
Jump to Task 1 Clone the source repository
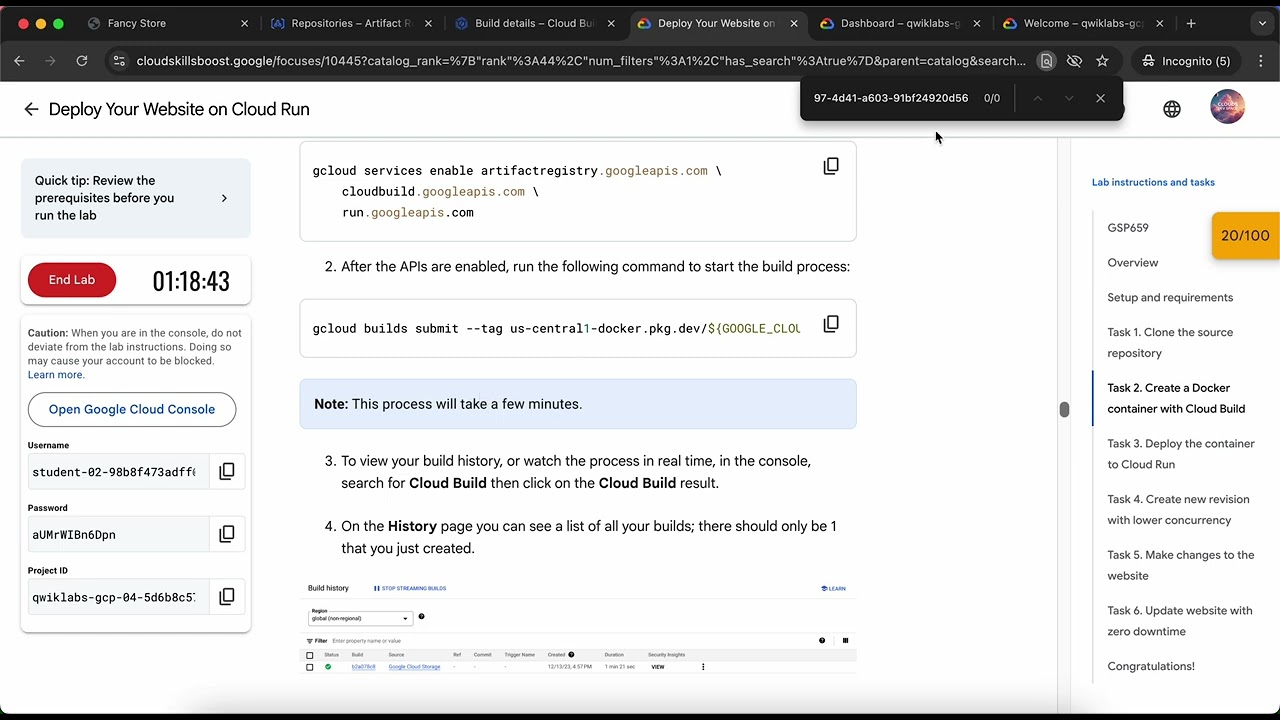tap(1170, 343)
